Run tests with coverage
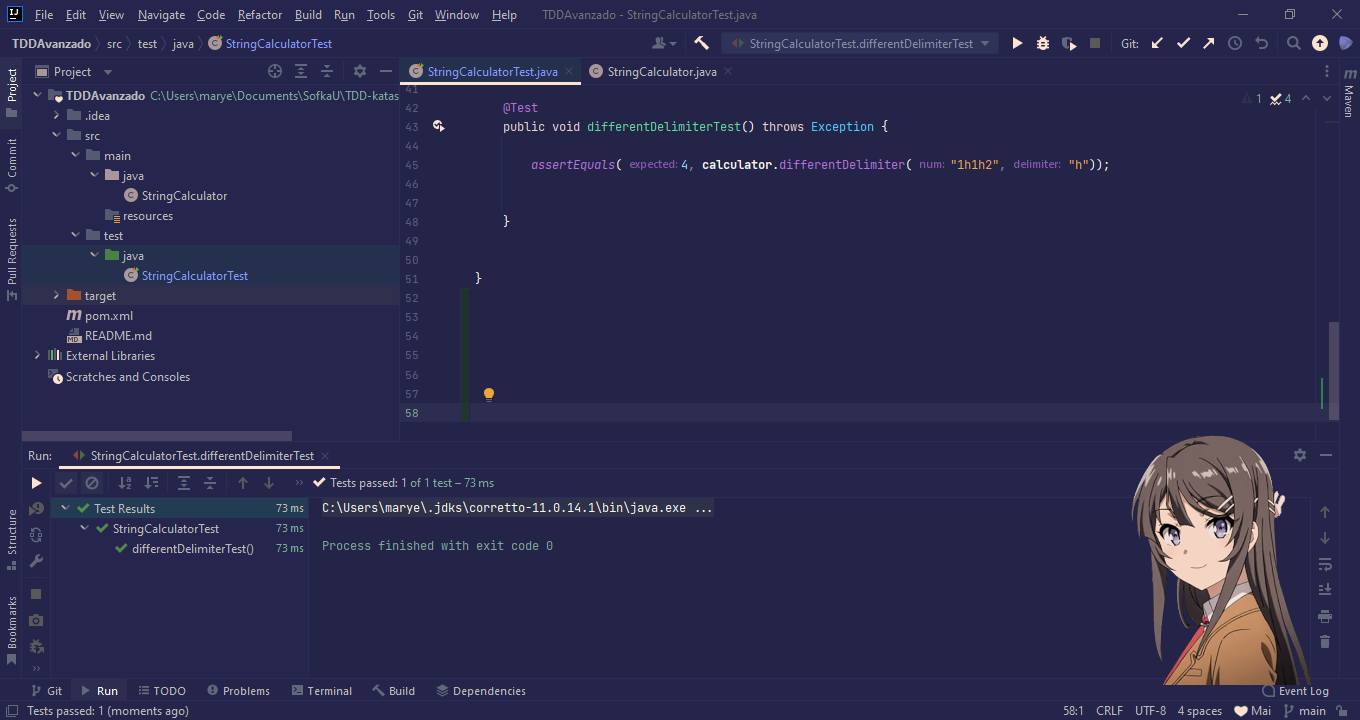The width and height of the screenshot is (1360, 720). pyautogui.click(x=1068, y=43)
